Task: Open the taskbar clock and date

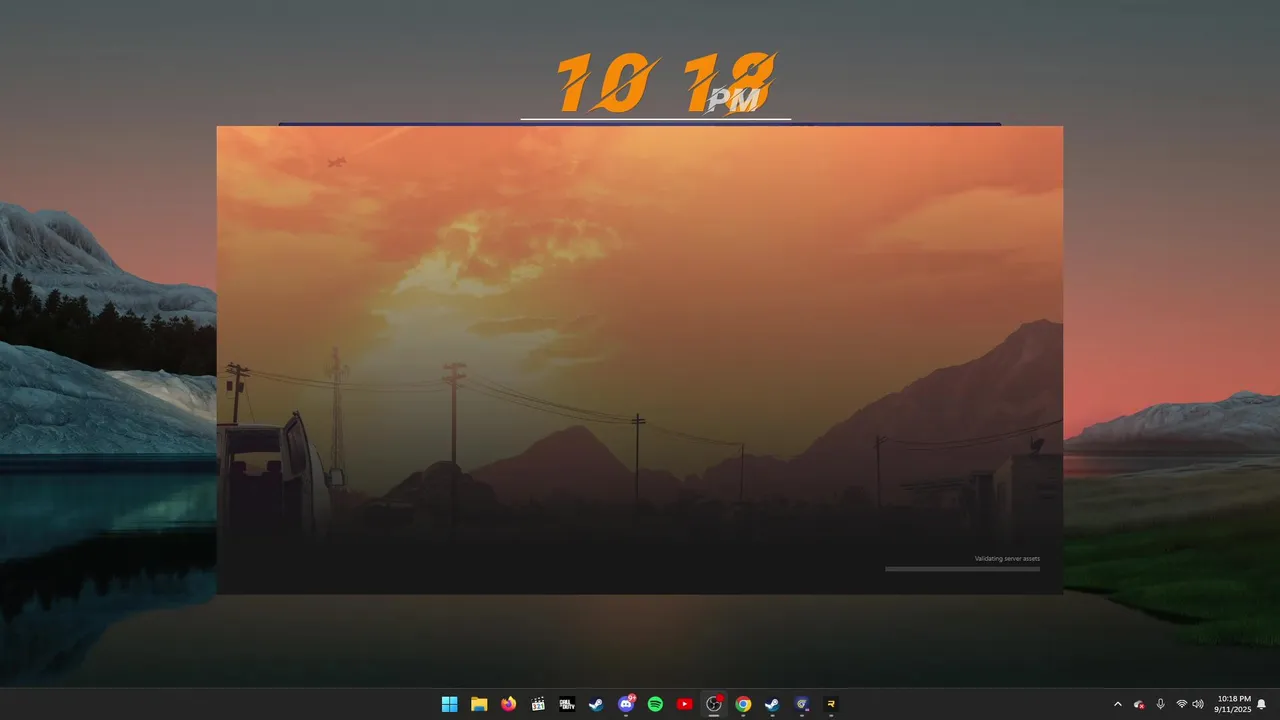Action: click(x=1234, y=704)
